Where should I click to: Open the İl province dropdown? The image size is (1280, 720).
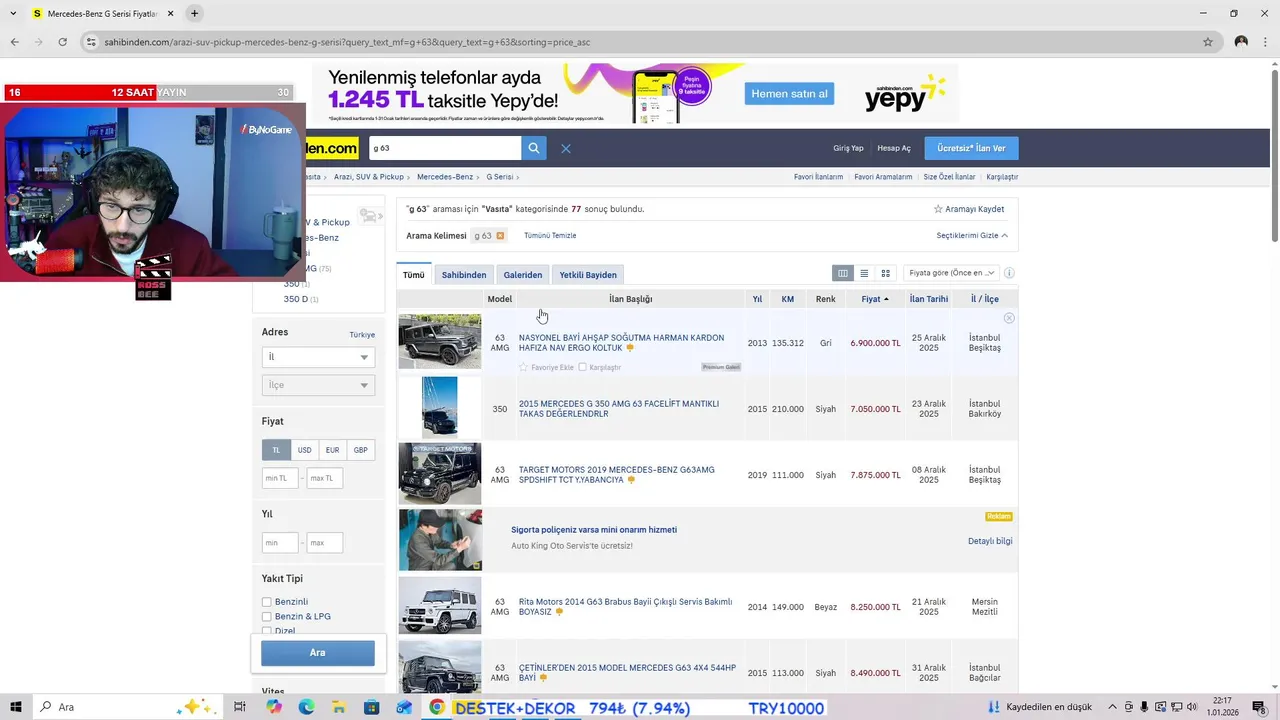coord(318,357)
